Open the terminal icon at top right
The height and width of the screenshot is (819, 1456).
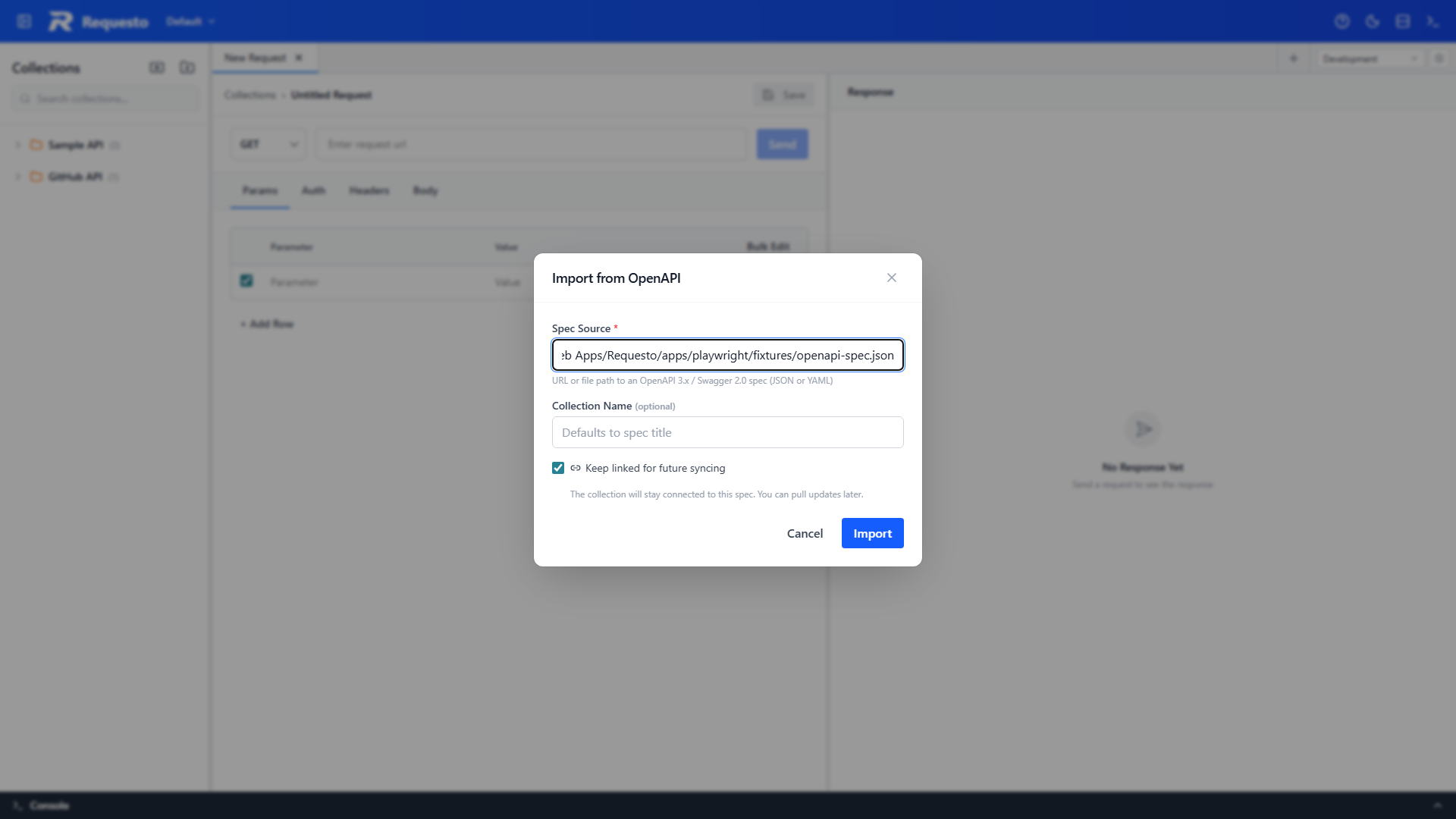[x=1433, y=21]
